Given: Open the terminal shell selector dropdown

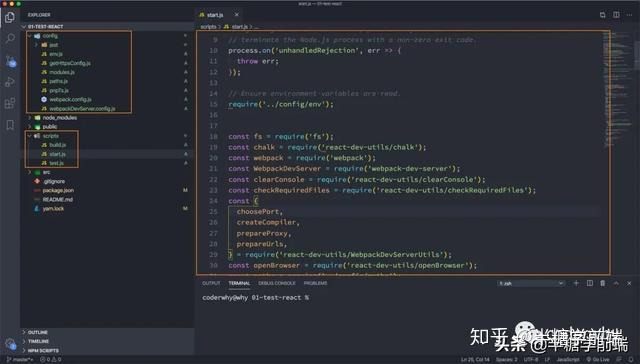Looking at the screenshot, I should (531, 283).
